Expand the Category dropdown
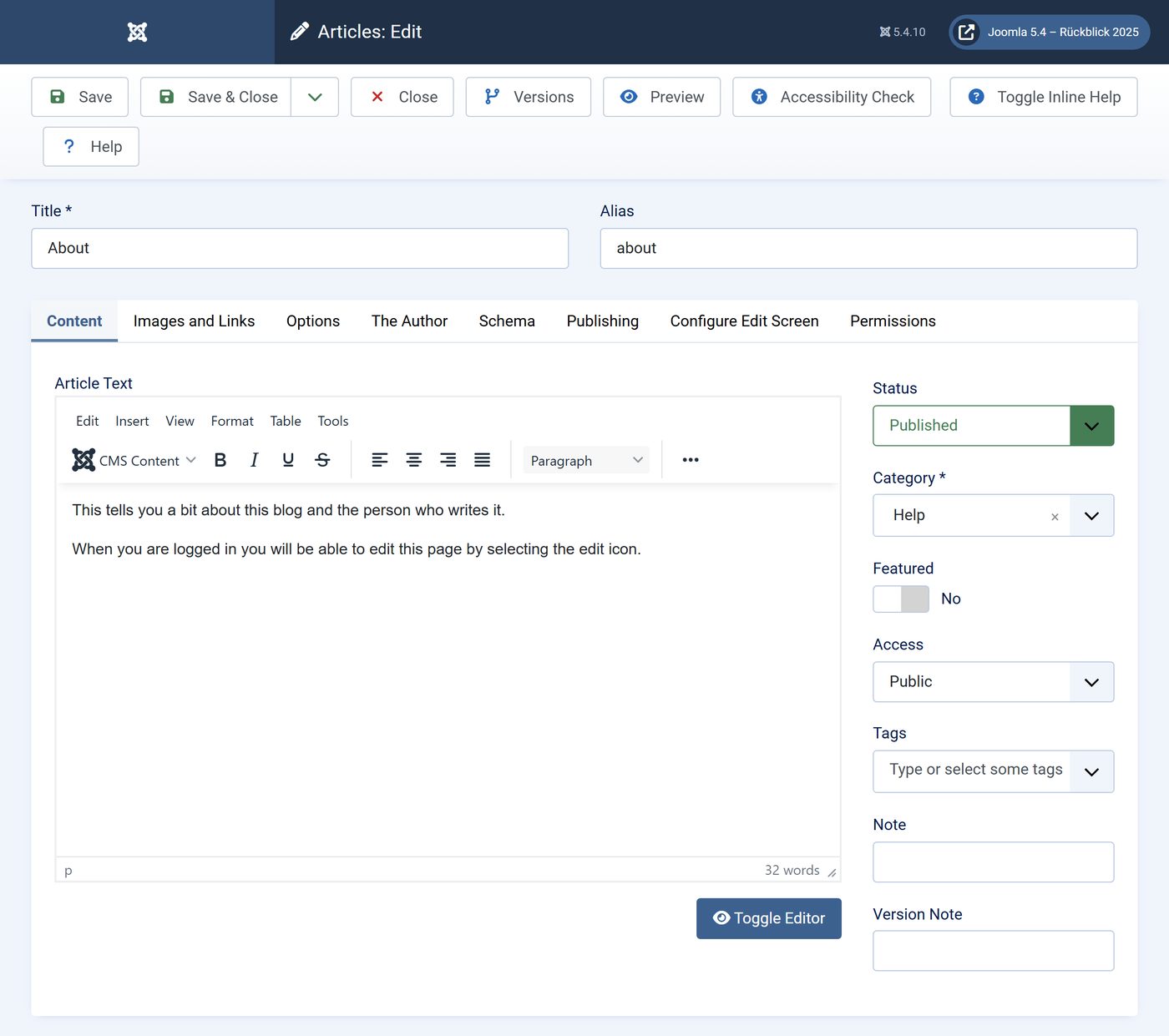 click(1091, 516)
